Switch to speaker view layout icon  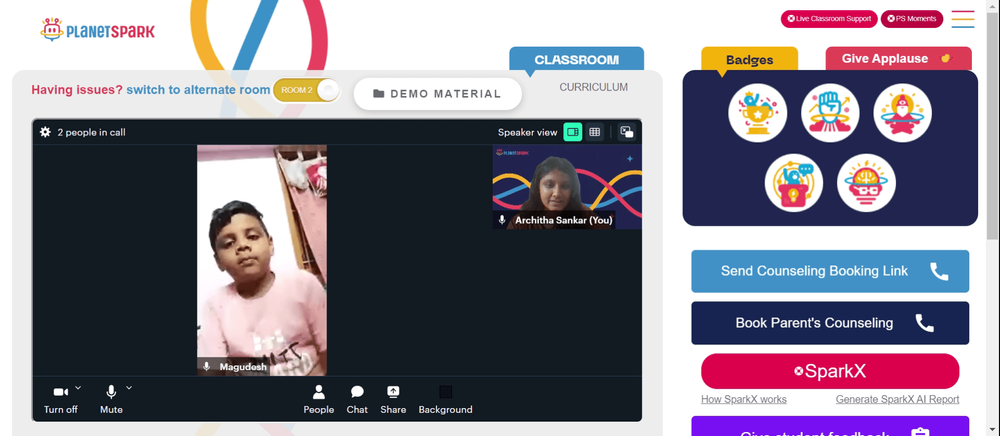pos(573,132)
